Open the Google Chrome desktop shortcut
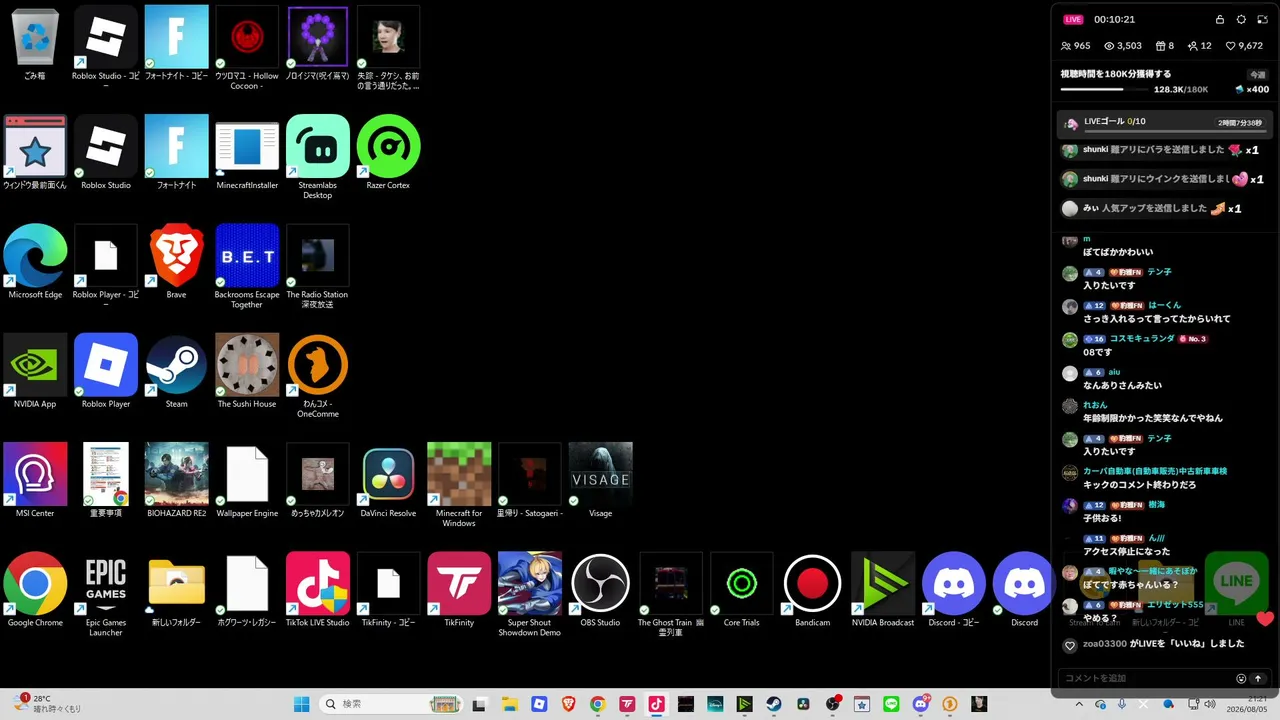Viewport: 1280px width, 720px height. point(35,590)
